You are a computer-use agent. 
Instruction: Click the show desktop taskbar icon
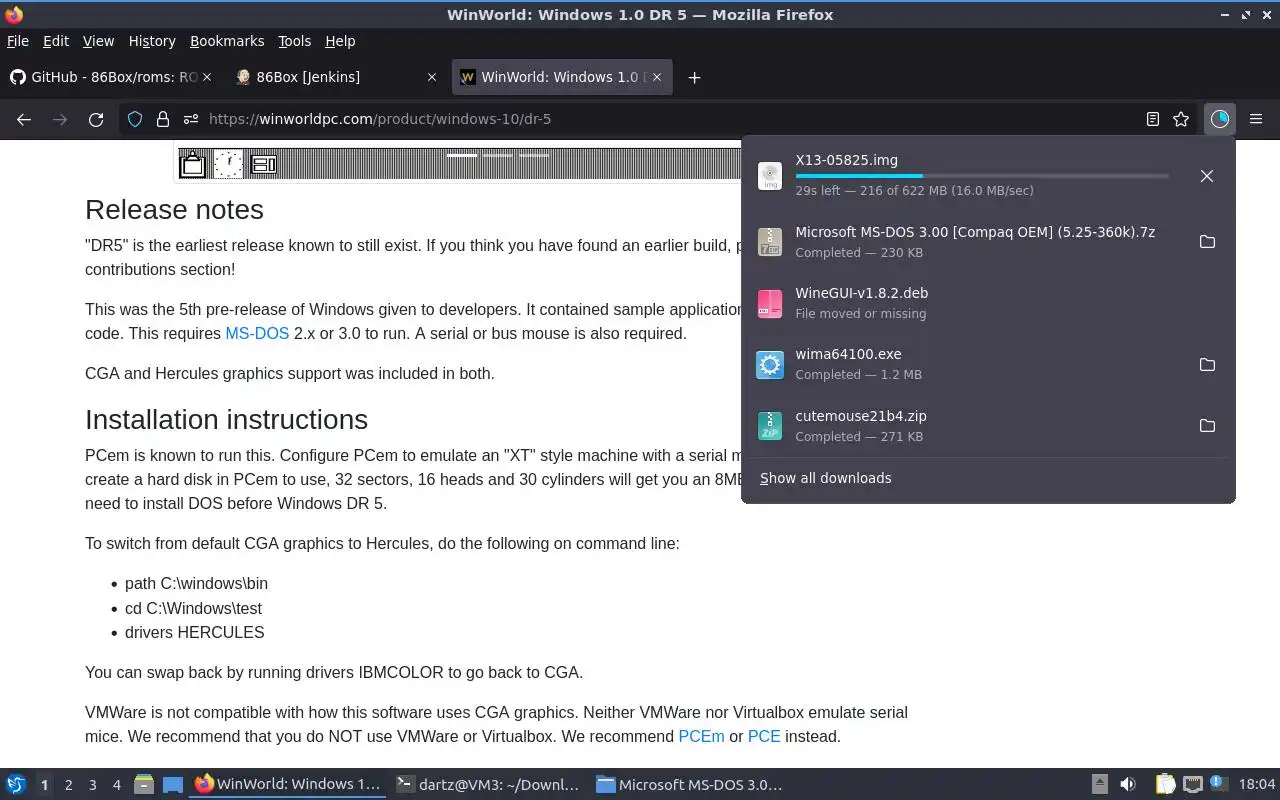tap(172, 785)
